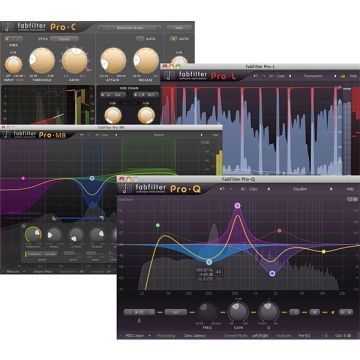
Task: Click MIDI Learn in Pro-Q bottom bar
Action: pos(135,335)
